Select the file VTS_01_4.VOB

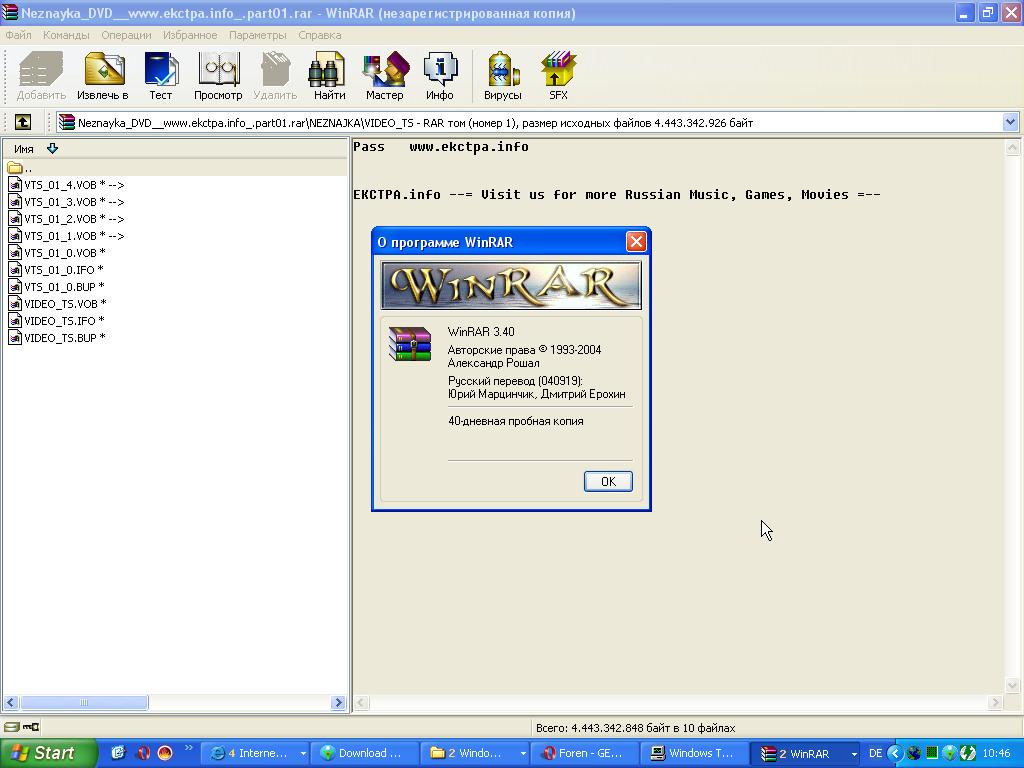pos(66,185)
